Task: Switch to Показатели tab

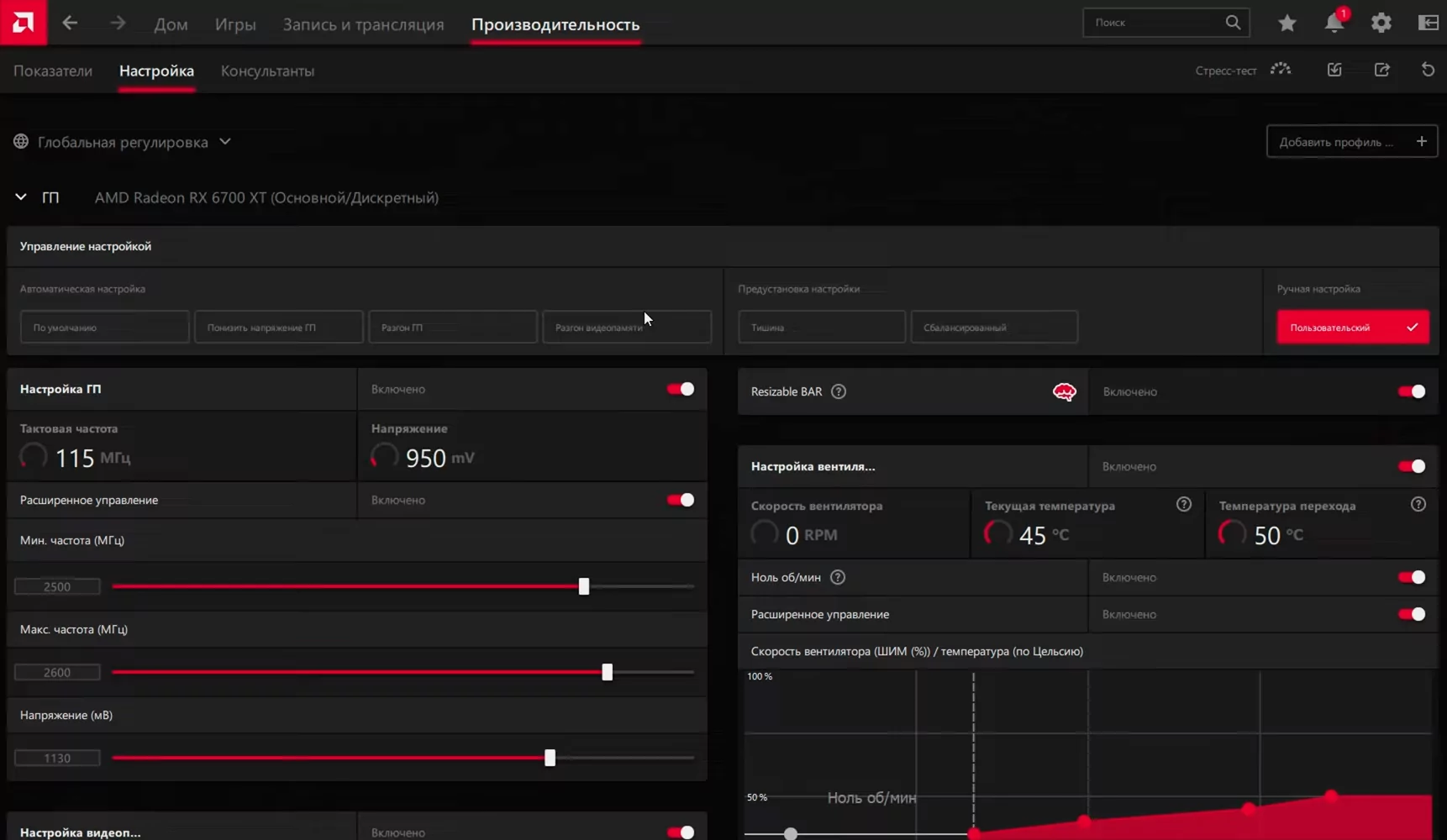Action: [x=53, y=71]
